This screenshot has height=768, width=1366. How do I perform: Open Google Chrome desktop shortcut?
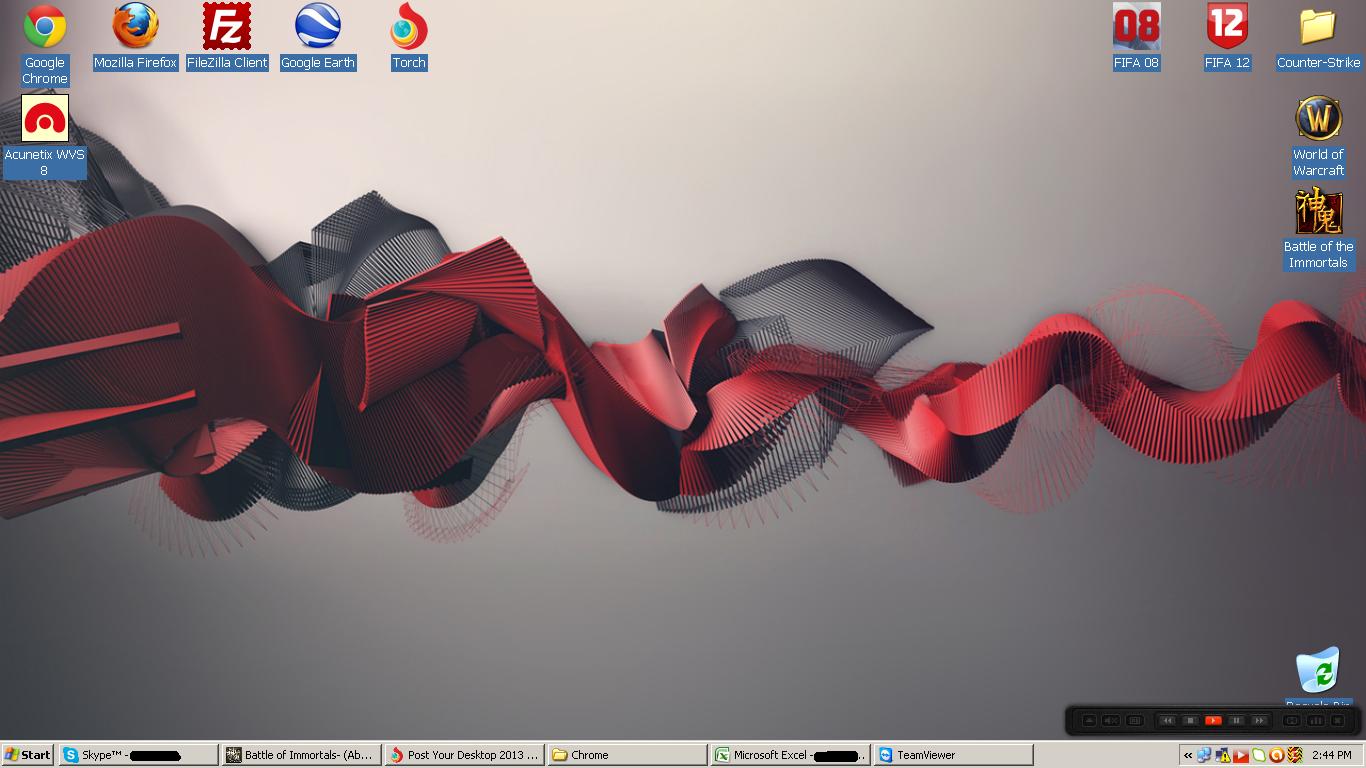click(45, 28)
